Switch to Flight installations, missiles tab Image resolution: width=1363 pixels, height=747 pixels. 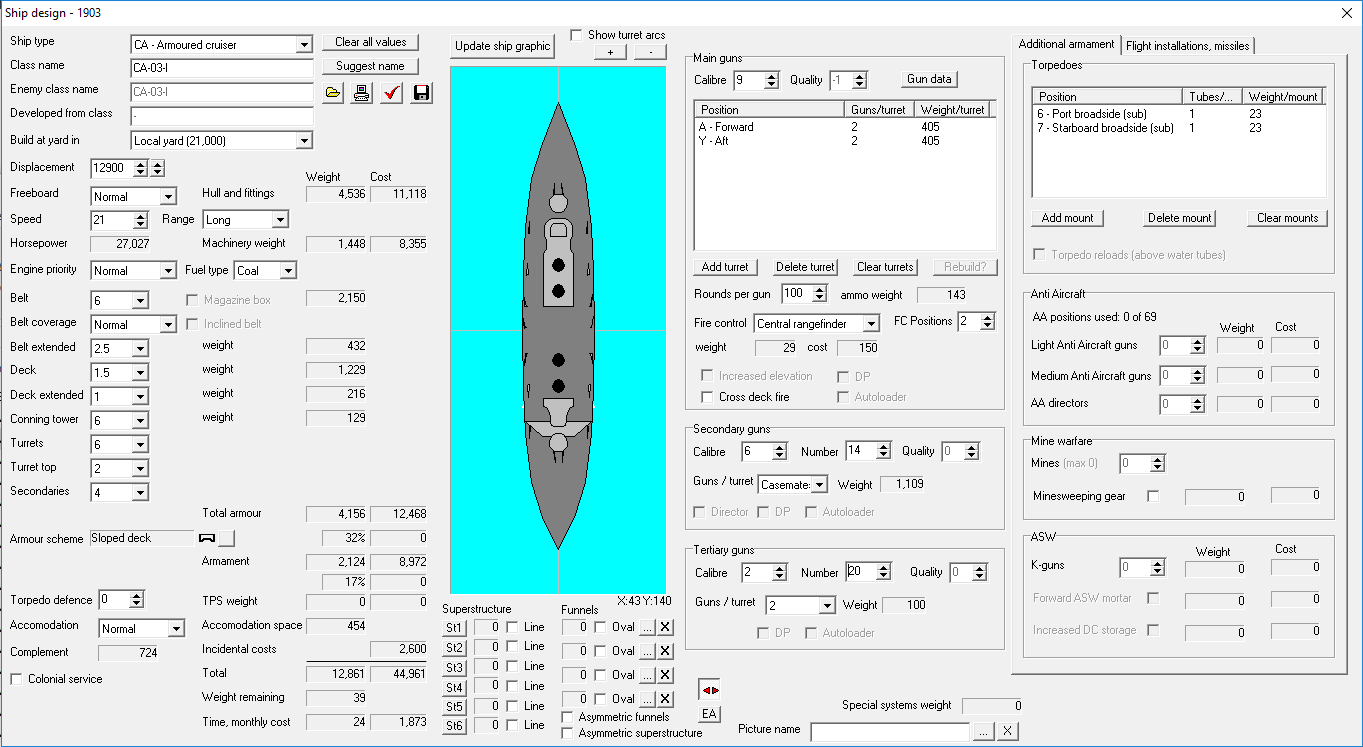coord(1187,45)
